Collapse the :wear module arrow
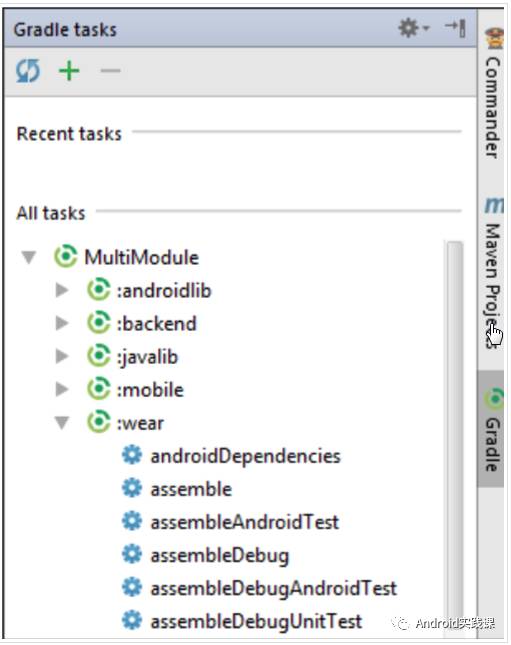The image size is (511, 645). pos(62,422)
